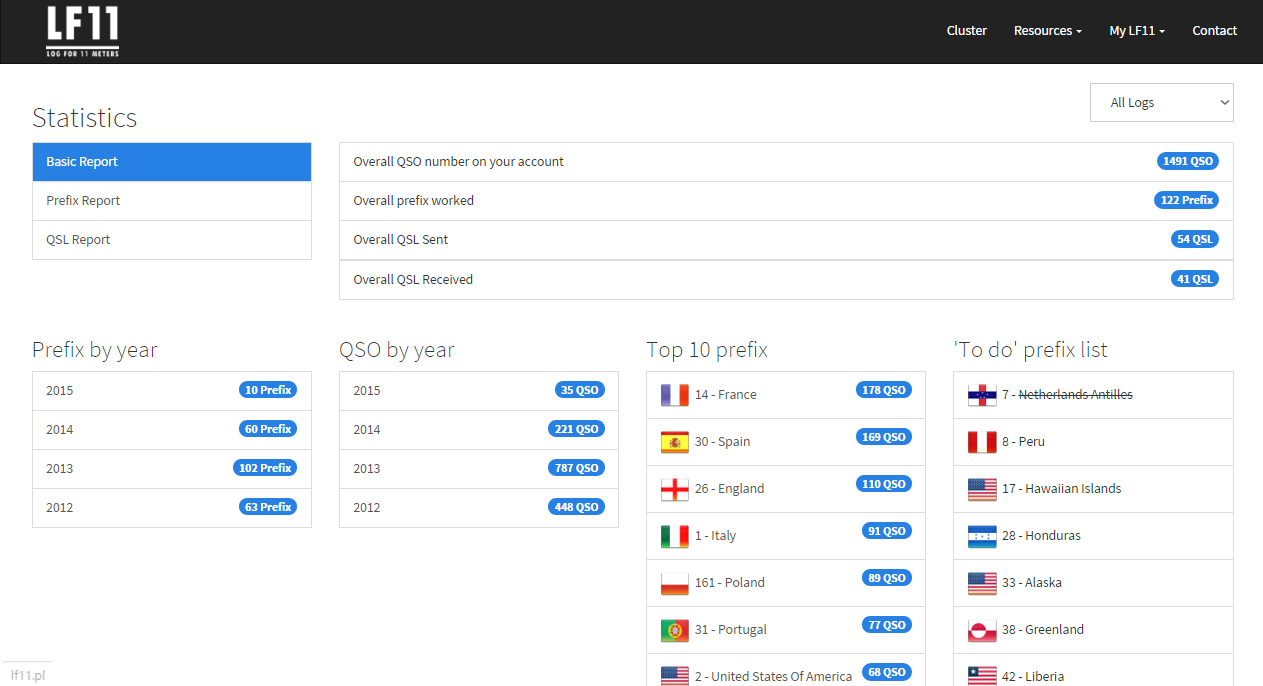Click the France flag icon
Image resolution: width=1263 pixels, height=686 pixels.
click(674, 395)
